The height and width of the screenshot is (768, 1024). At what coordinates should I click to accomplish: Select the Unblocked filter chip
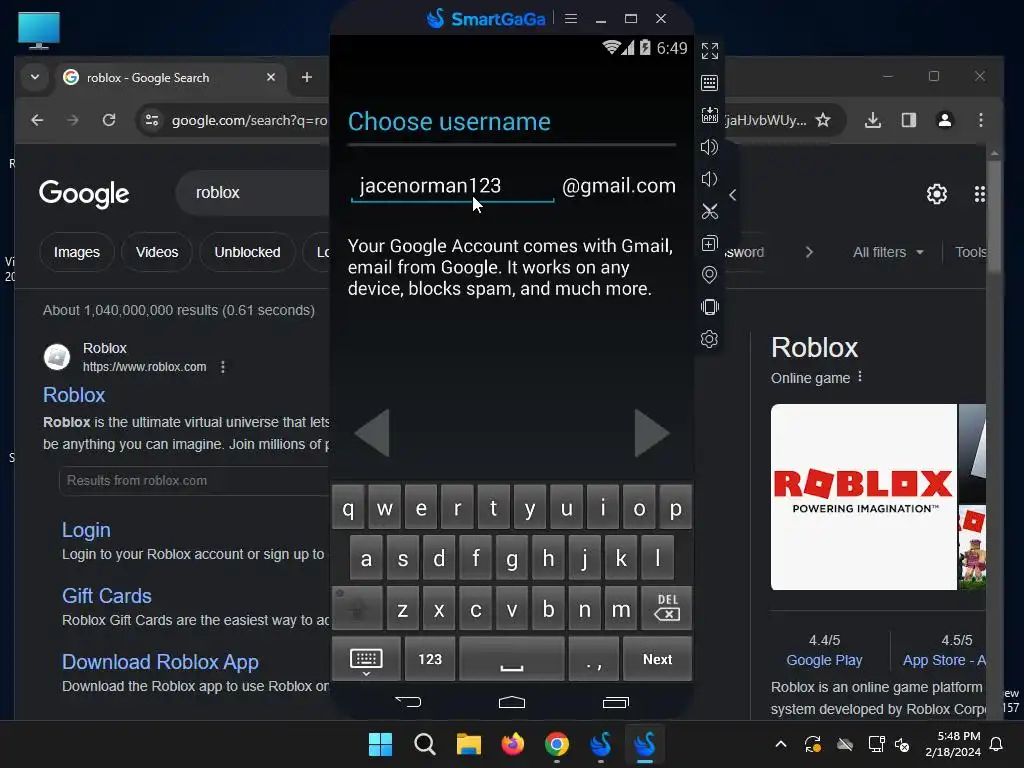click(x=248, y=252)
